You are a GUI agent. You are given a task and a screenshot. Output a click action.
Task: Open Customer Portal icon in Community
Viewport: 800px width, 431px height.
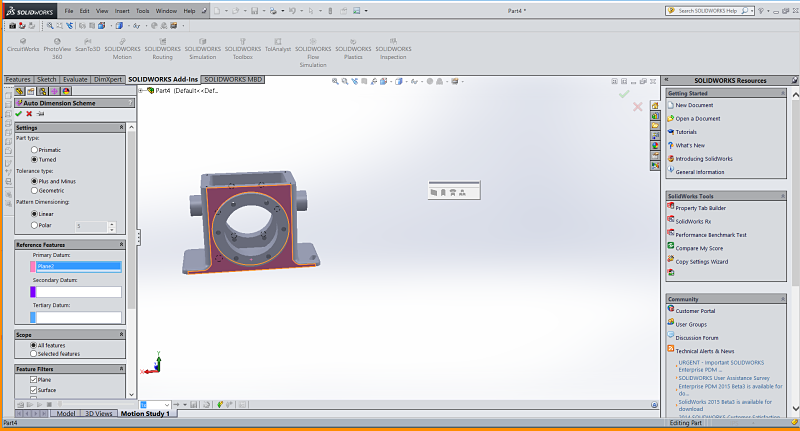point(671,309)
